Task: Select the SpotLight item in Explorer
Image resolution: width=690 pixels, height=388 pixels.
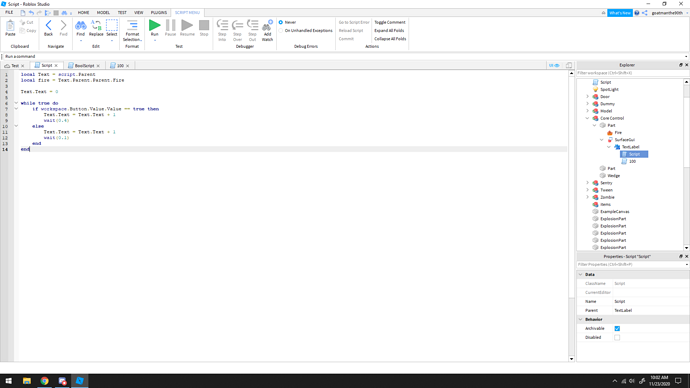Action: click(x=606, y=90)
